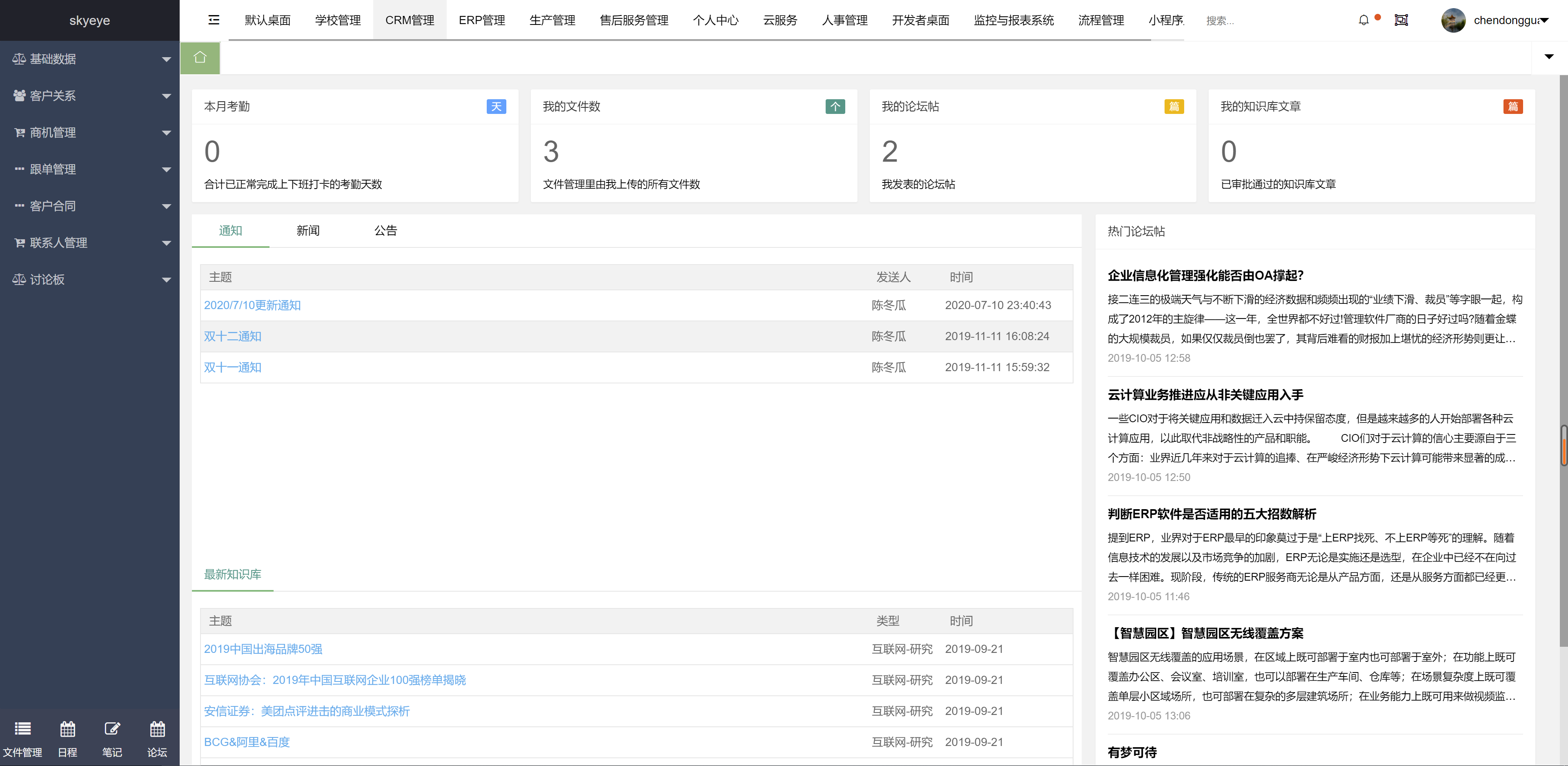Open 售后服务管理 in top menu
This screenshot has width=1568, height=766.
(634, 20)
